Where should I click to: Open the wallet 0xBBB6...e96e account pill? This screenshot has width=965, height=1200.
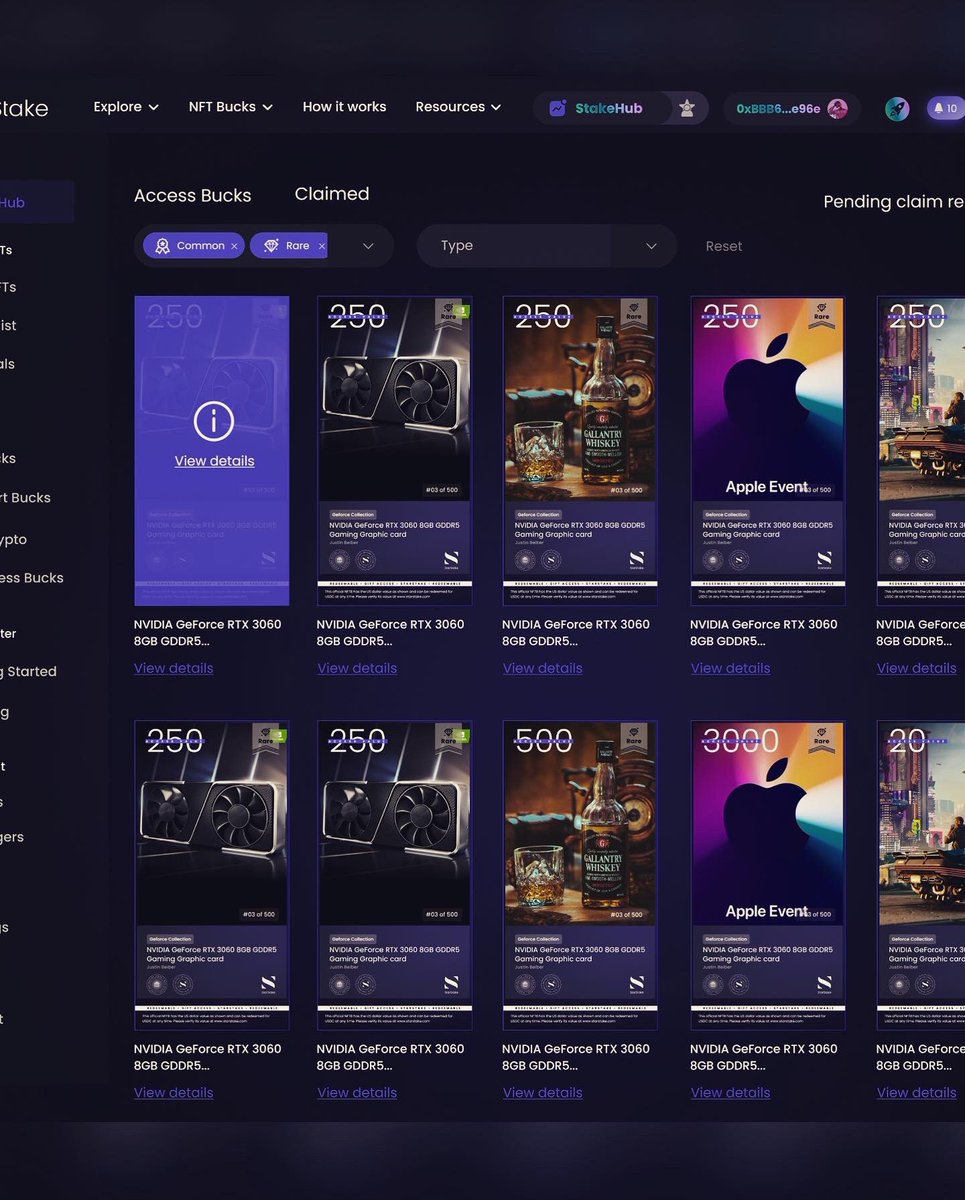click(x=792, y=109)
